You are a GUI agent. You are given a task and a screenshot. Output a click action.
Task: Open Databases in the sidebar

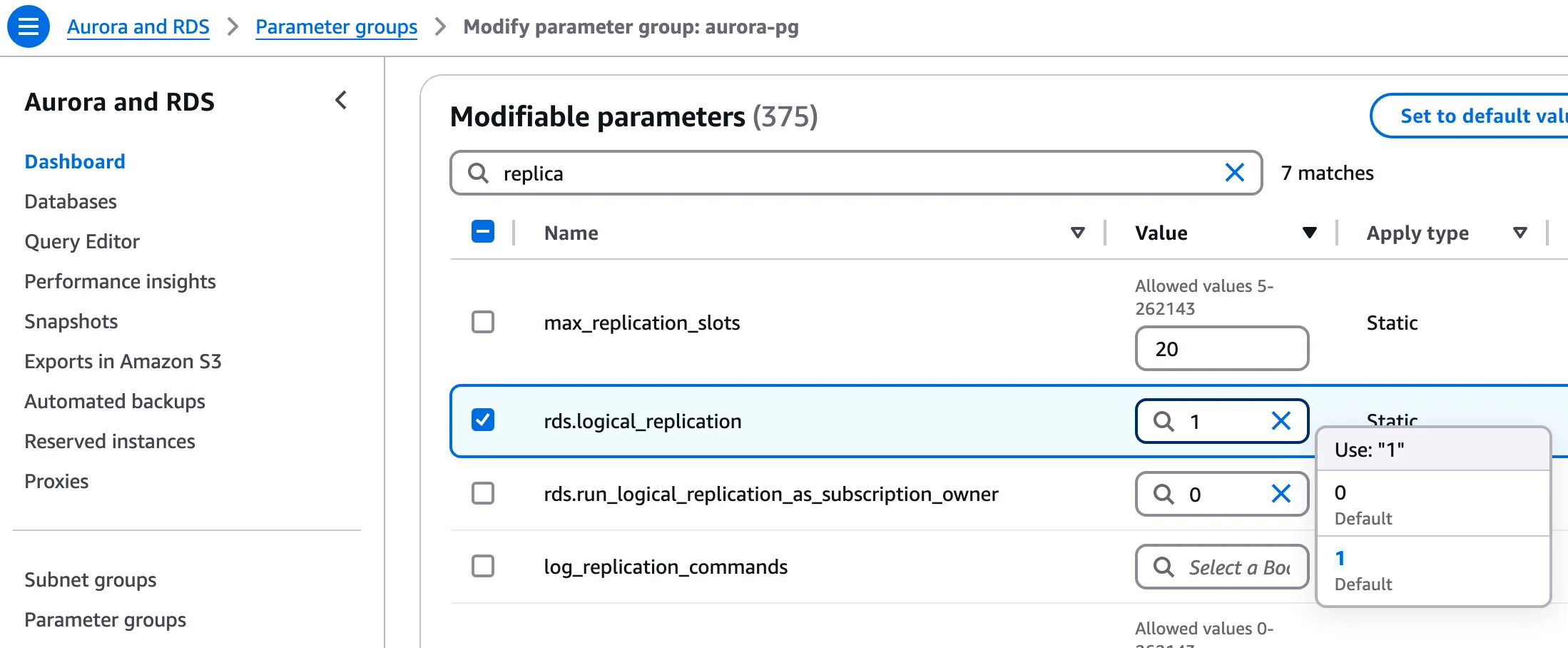click(71, 201)
